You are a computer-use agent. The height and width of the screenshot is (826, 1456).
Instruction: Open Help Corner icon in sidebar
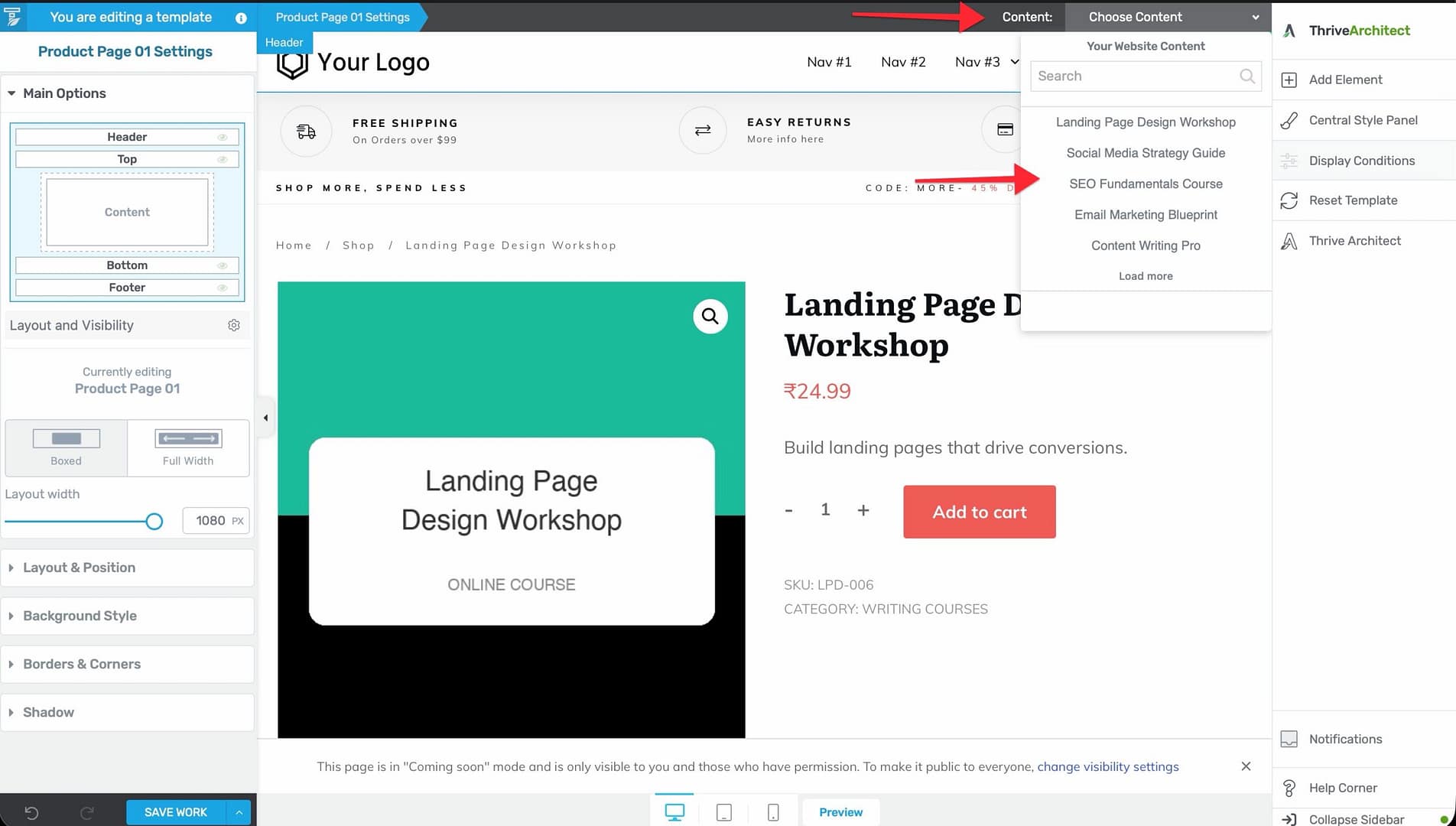pyautogui.click(x=1289, y=788)
